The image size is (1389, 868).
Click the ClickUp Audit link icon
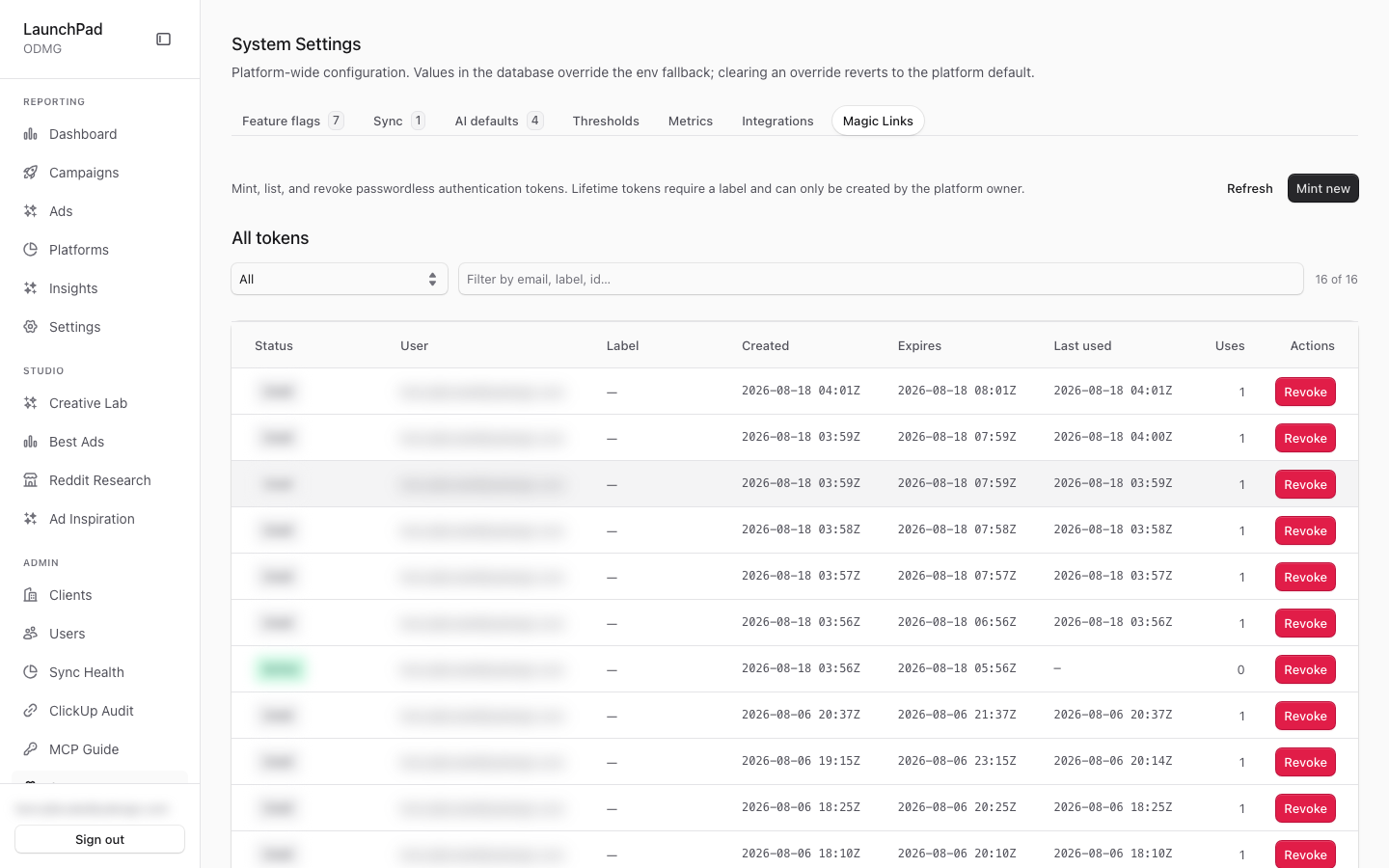(x=31, y=711)
